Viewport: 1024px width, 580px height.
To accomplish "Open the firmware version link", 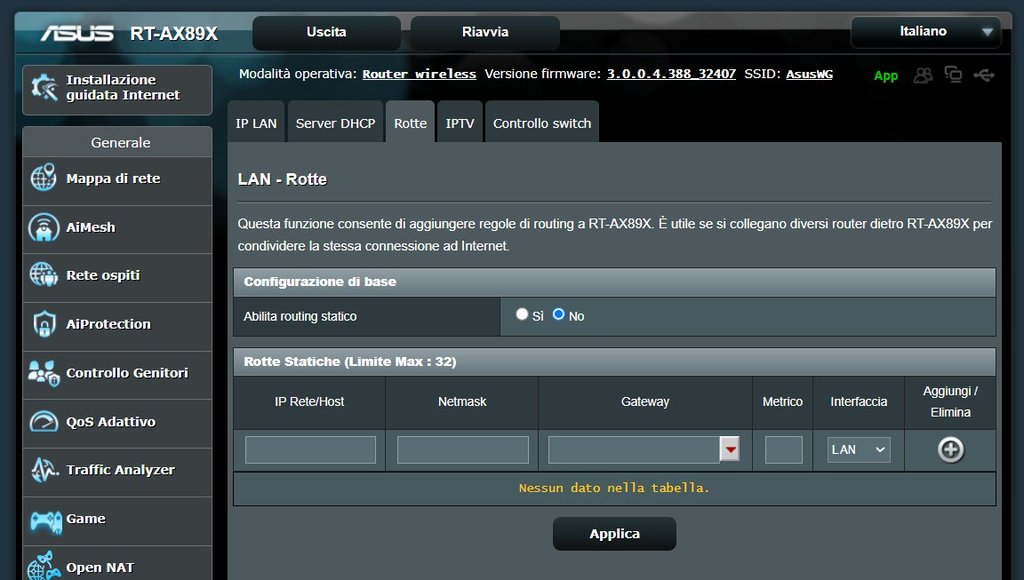I will click(671, 74).
